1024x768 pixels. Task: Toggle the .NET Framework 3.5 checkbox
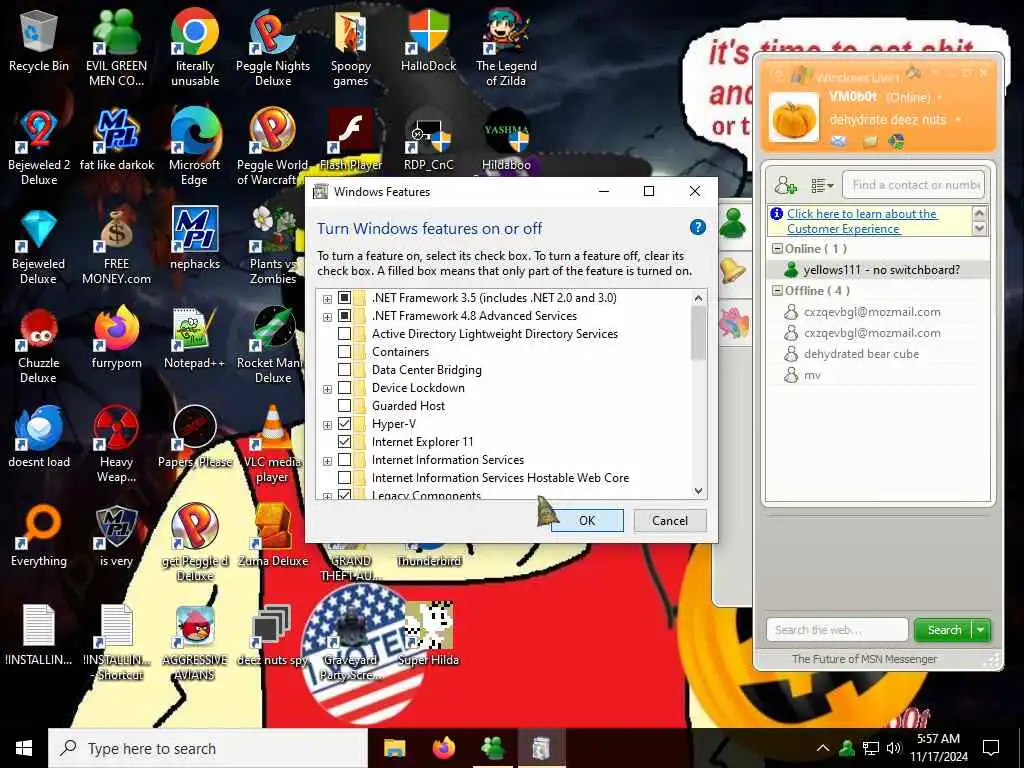(x=344, y=298)
